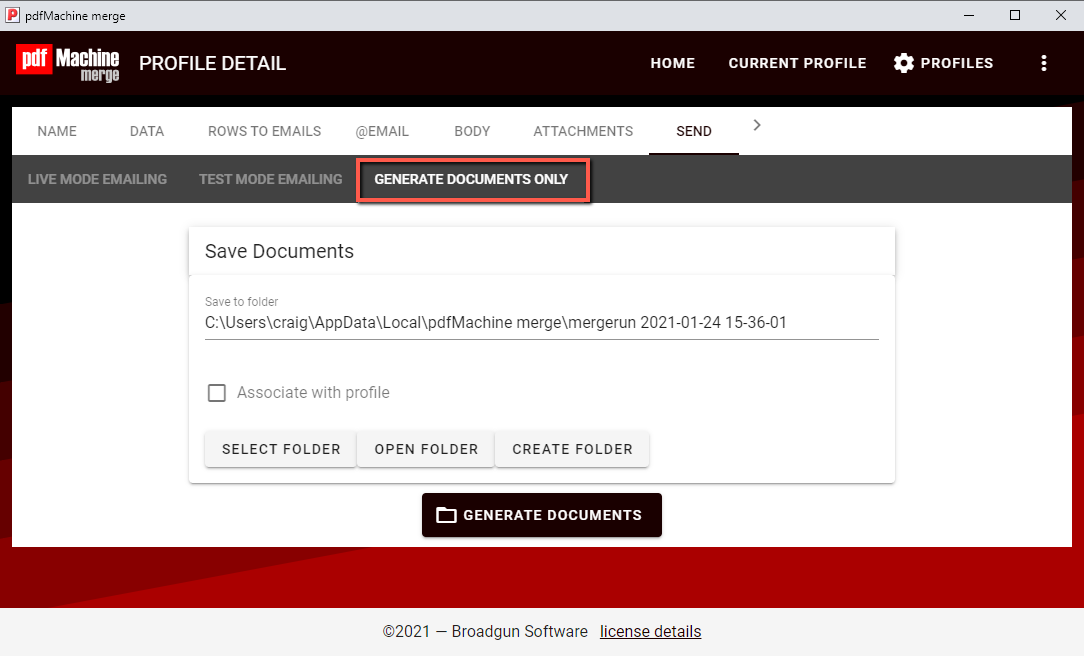Switch to Test Mode Emailing
Image resolution: width=1084 pixels, height=656 pixels.
(270, 179)
